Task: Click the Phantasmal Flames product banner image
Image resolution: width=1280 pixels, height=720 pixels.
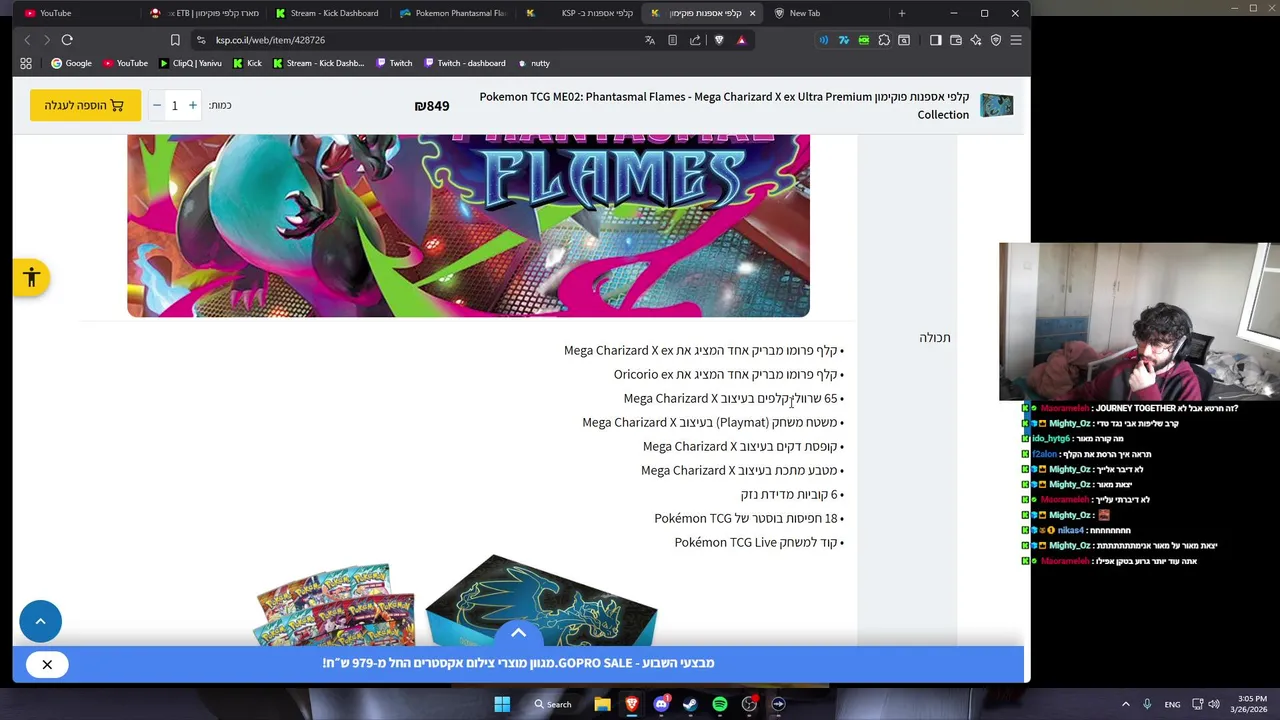Action: click(x=468, y=226)
